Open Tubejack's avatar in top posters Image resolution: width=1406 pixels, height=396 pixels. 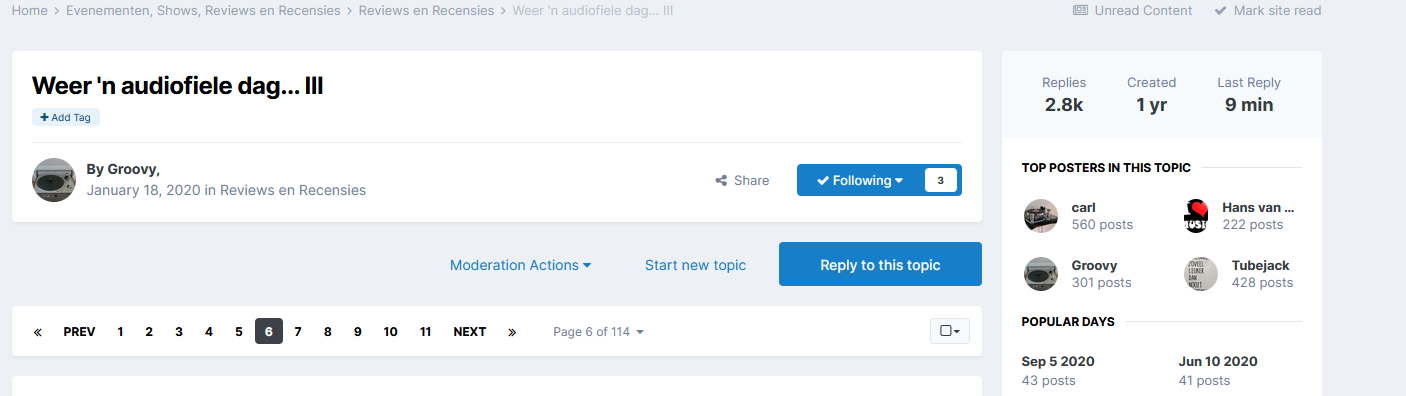1201,274
